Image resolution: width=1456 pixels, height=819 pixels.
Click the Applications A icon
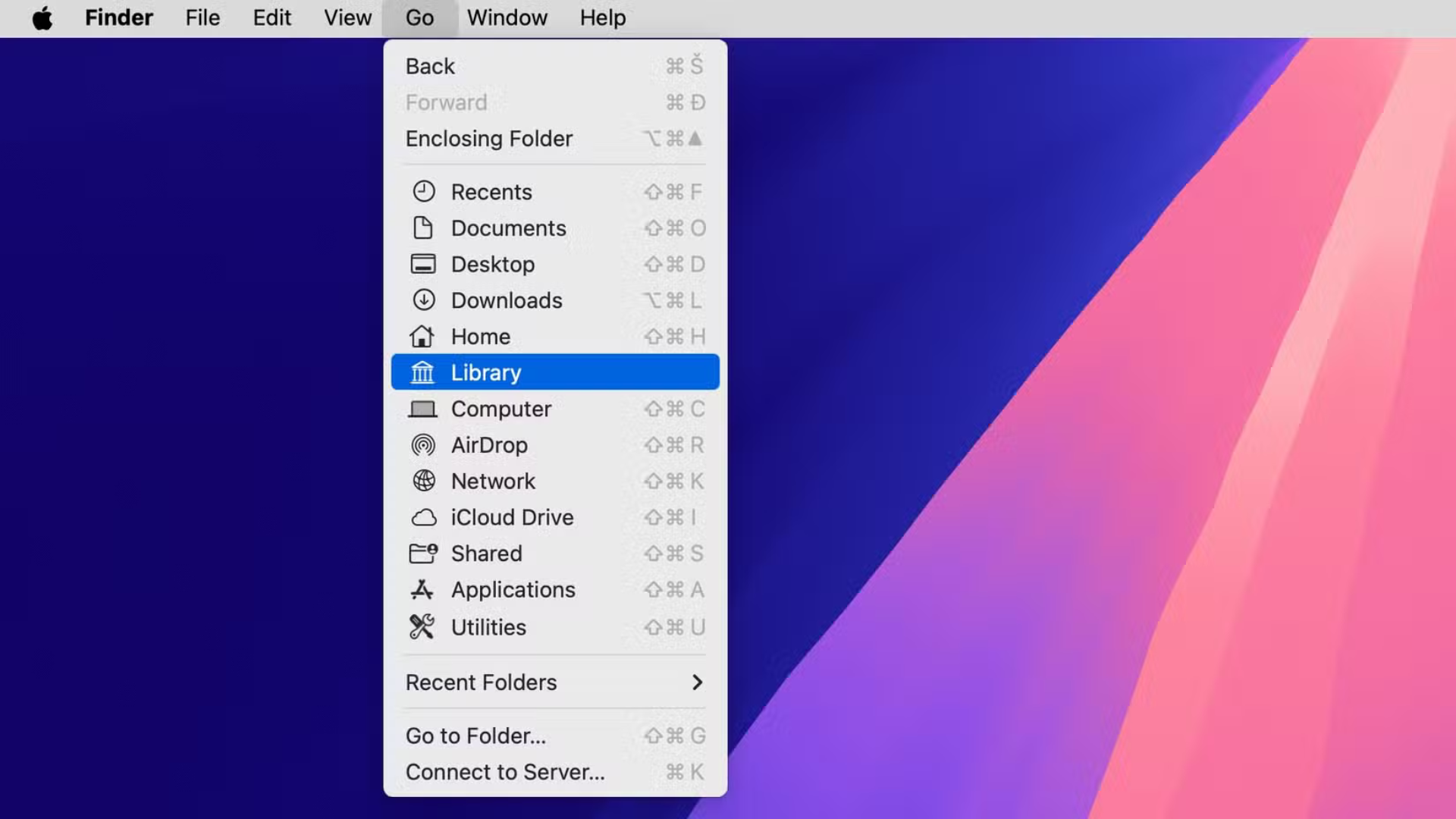[424, 589]
